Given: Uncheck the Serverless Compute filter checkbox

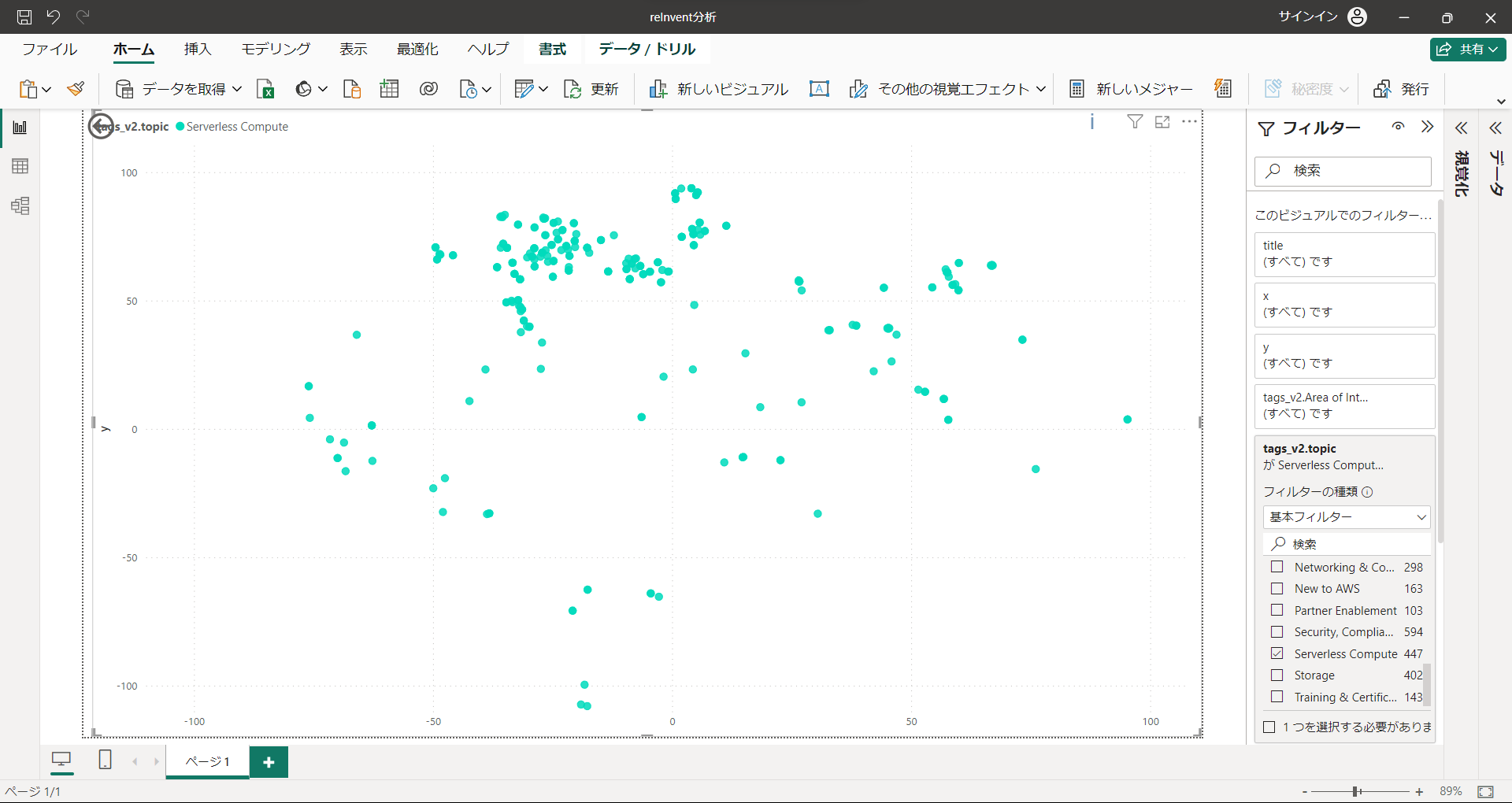Looking at the screenshot, I should tap(1277, 653).
